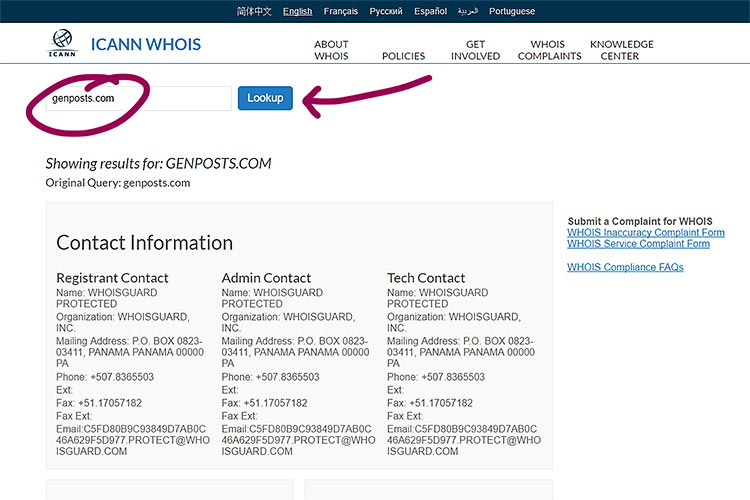Open the Knowledge Center menu

click(x=621, y=50)
